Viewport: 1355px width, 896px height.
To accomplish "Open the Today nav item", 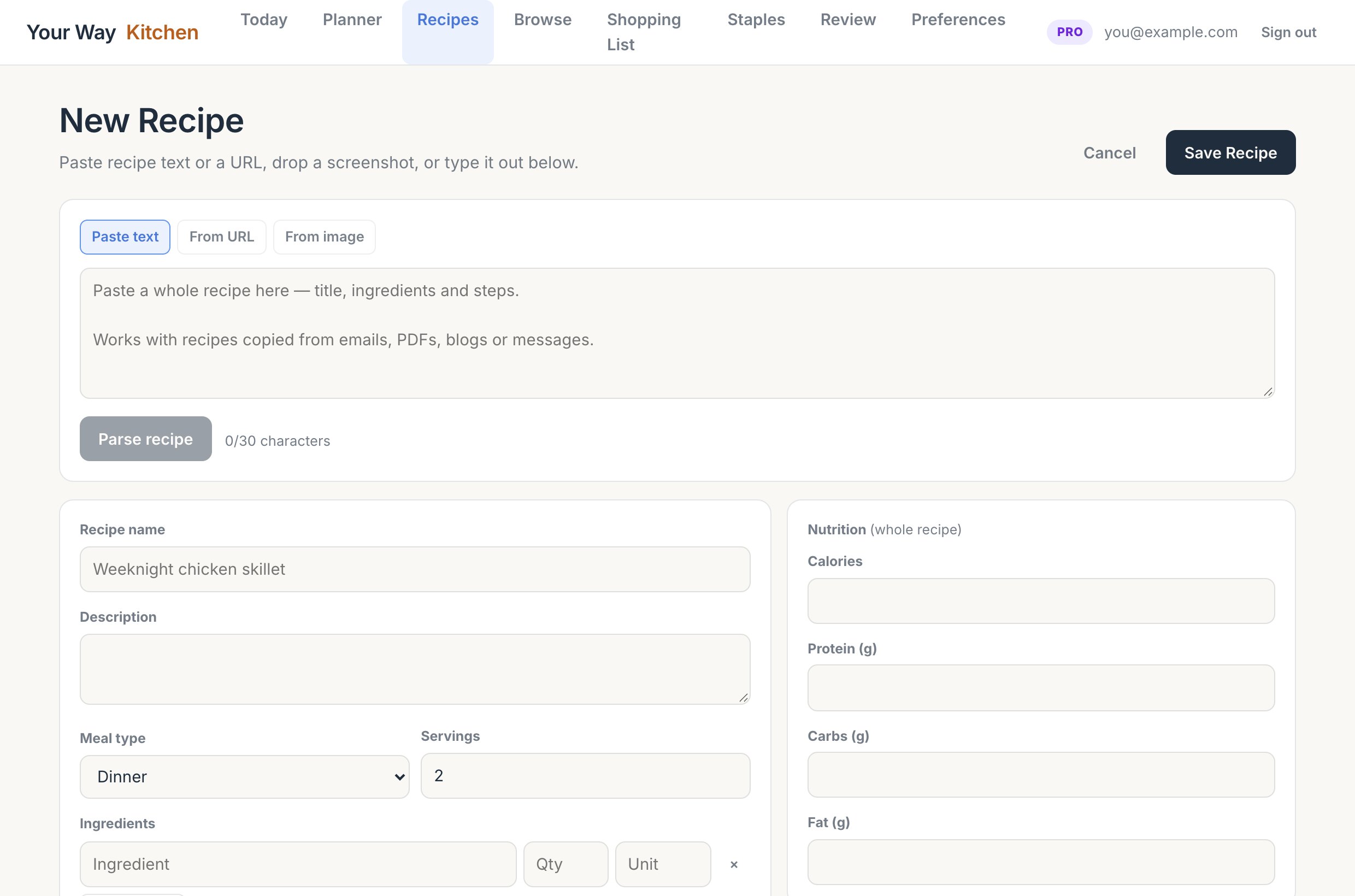I will coord(264,20).
